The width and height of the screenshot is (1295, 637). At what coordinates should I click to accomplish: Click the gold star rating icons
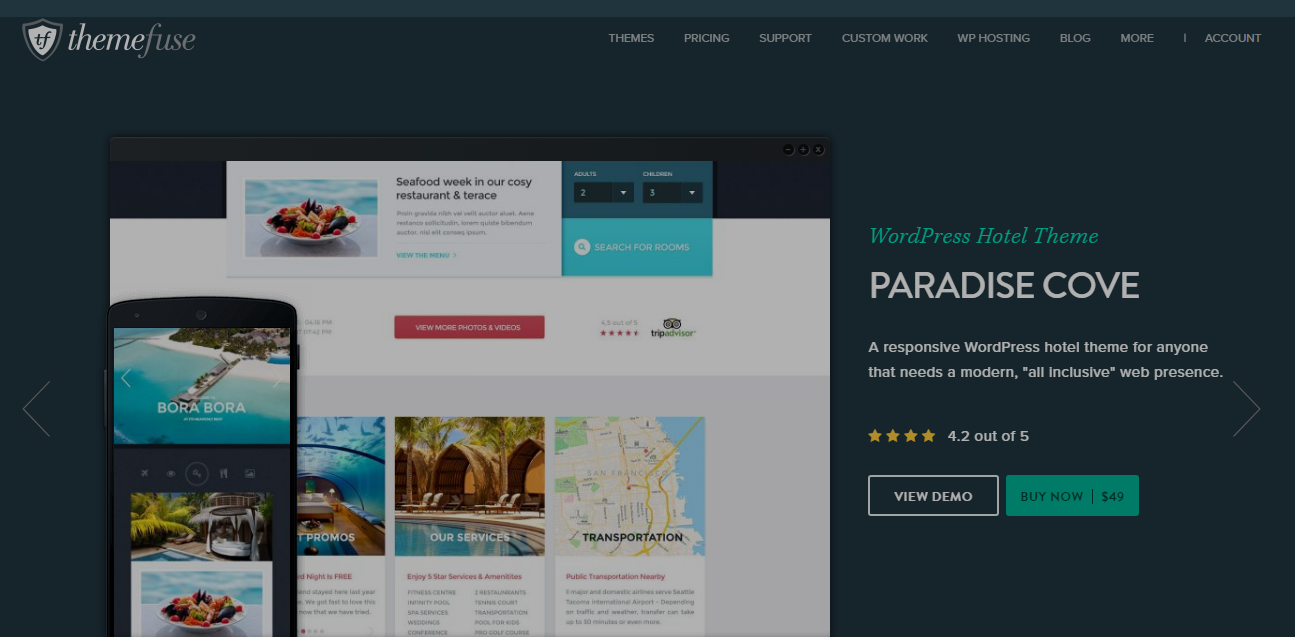point(902,436)
